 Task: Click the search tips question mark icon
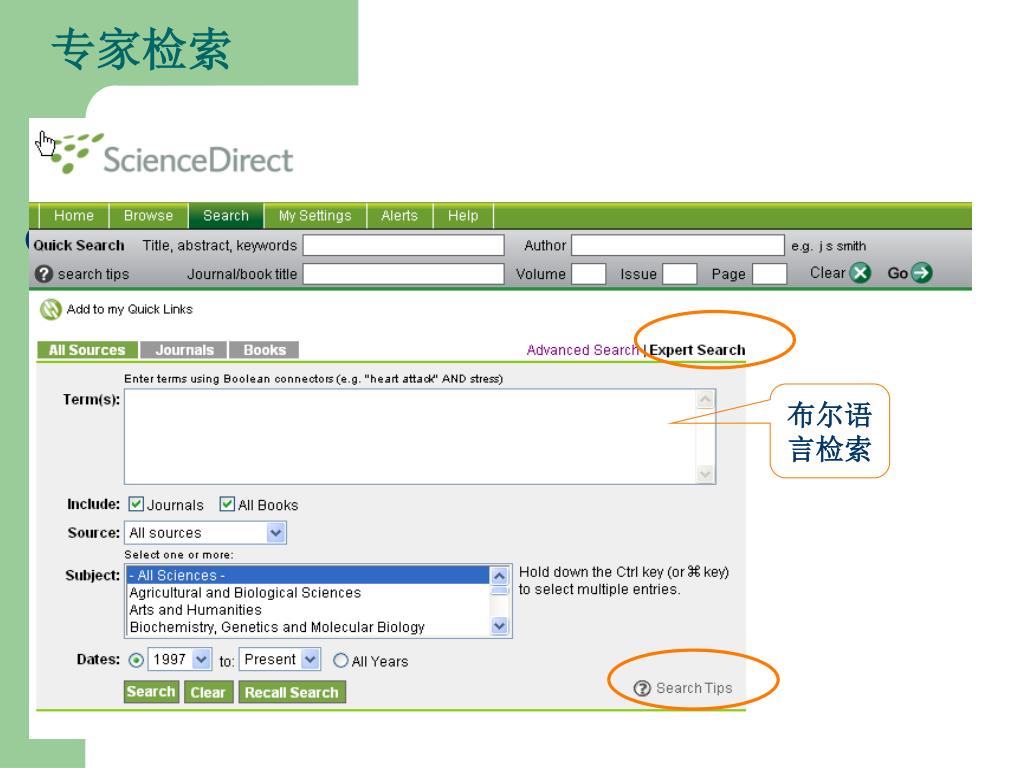click(x=44, y=274)
